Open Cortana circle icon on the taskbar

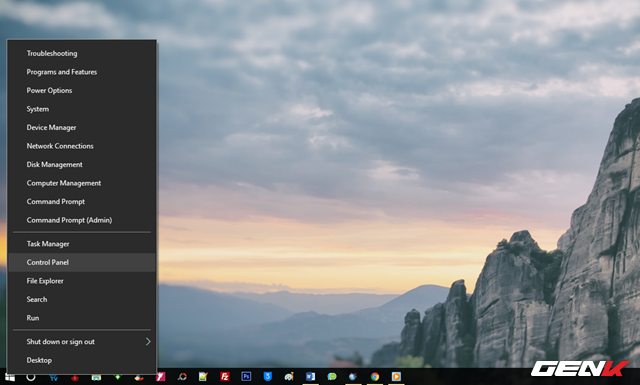pyautogui.click(x=31, y=377)
